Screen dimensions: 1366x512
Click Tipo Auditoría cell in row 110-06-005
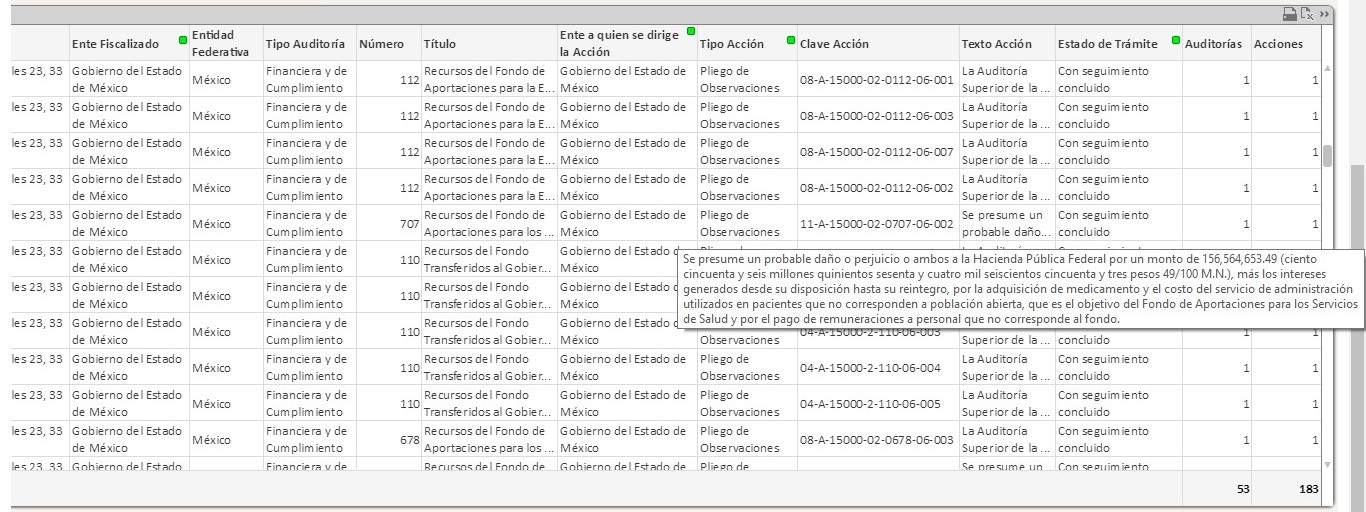pos(309,404)
